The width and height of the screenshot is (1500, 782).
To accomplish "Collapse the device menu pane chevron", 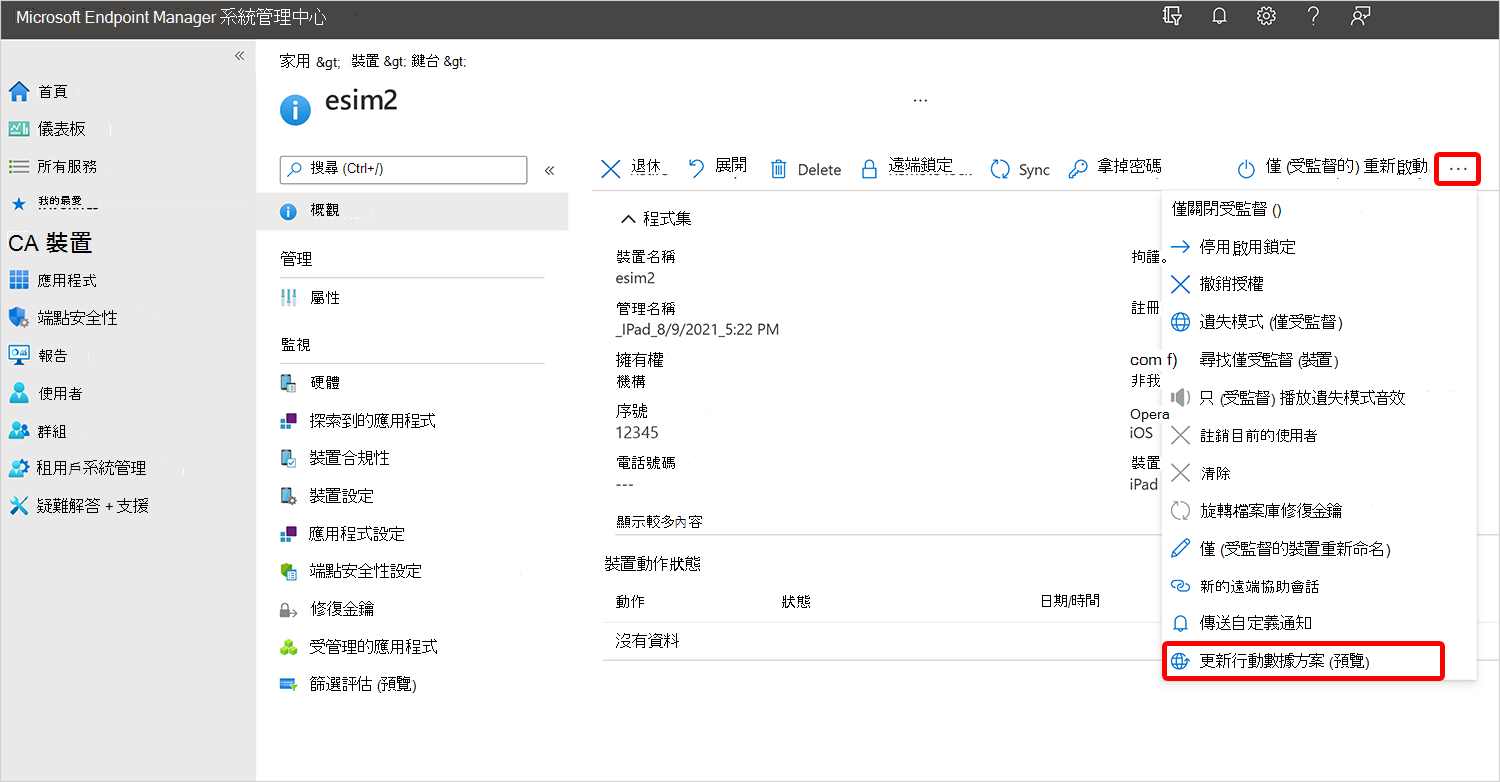I will pyautogui.click(x=549, y=170).
